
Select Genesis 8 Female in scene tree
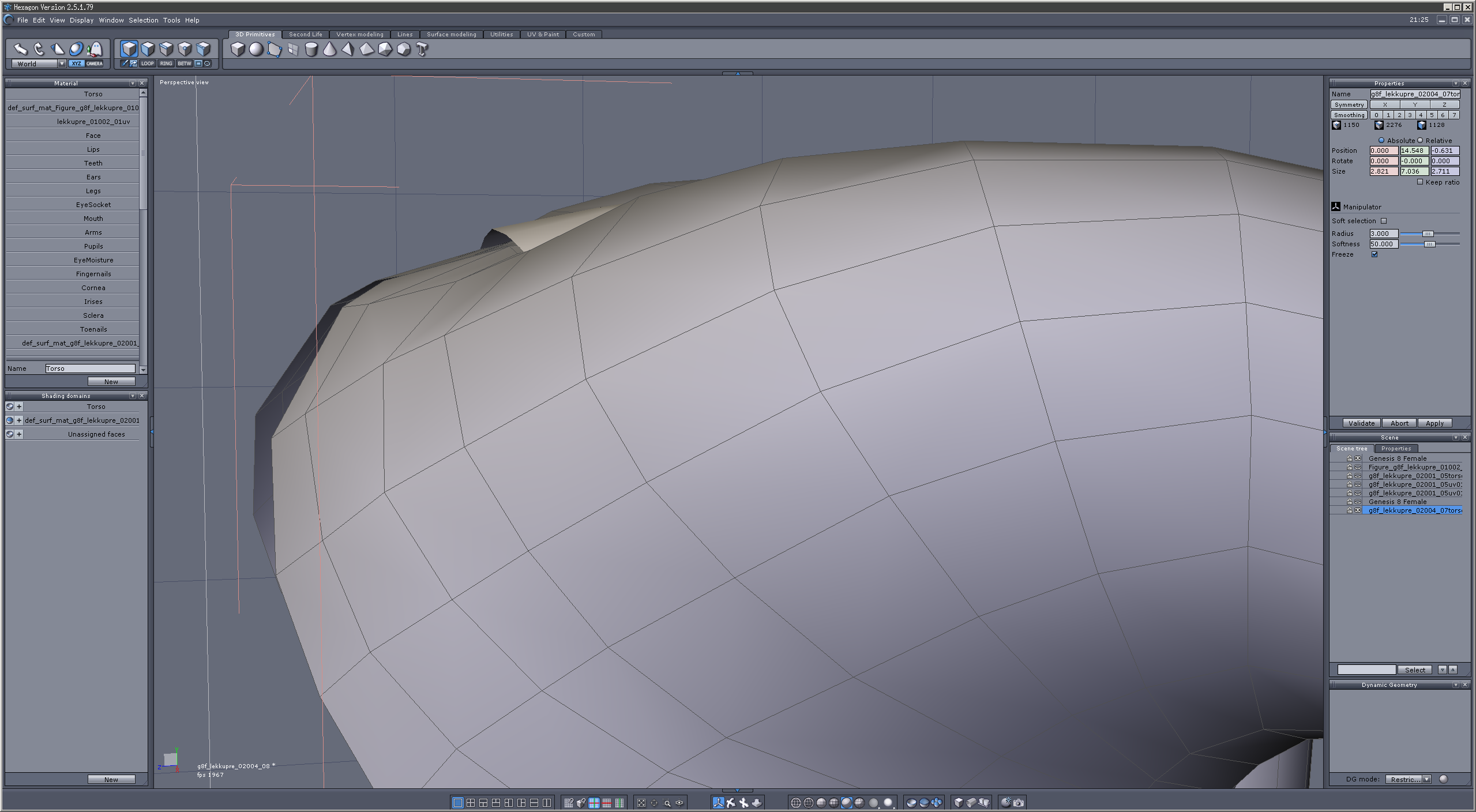[1397, 458]
